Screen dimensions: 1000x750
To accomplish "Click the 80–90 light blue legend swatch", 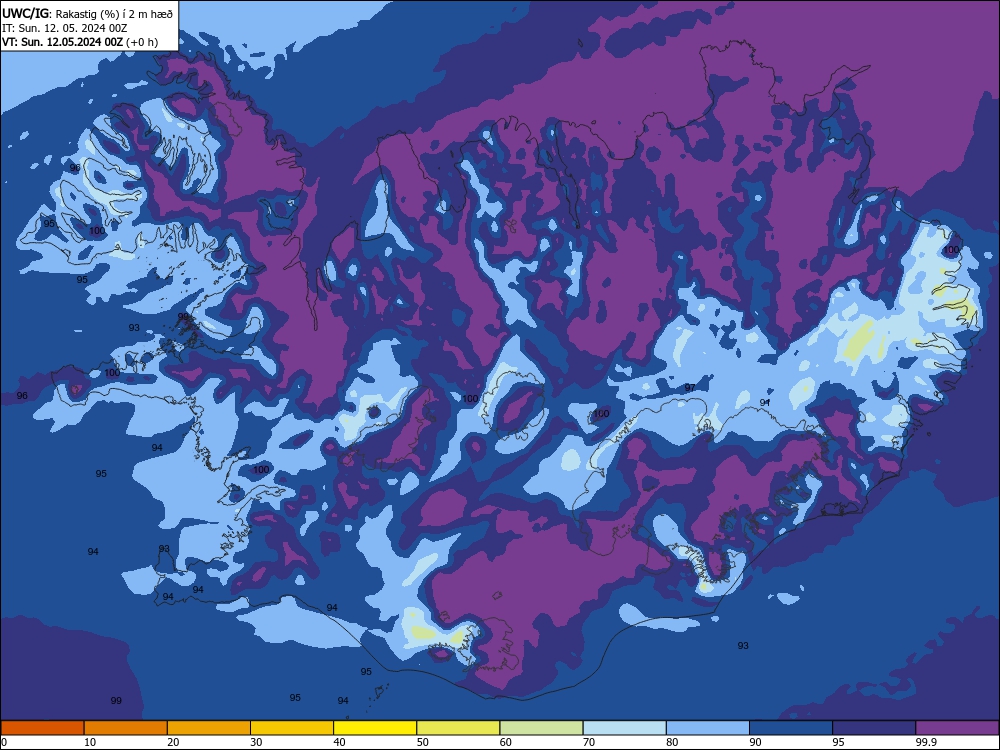I will 708,728.
